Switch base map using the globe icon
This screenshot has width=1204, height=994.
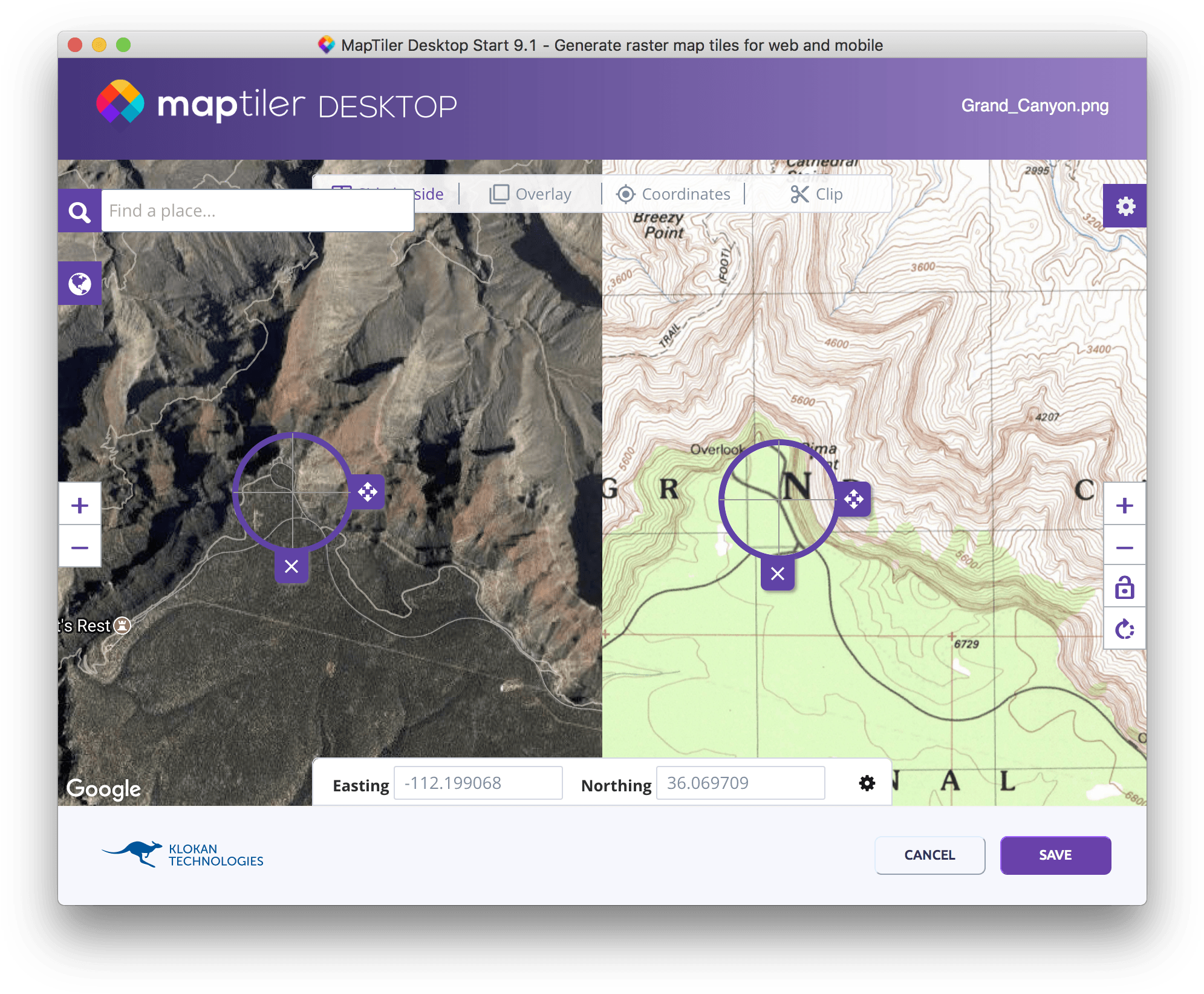point(79,283)
